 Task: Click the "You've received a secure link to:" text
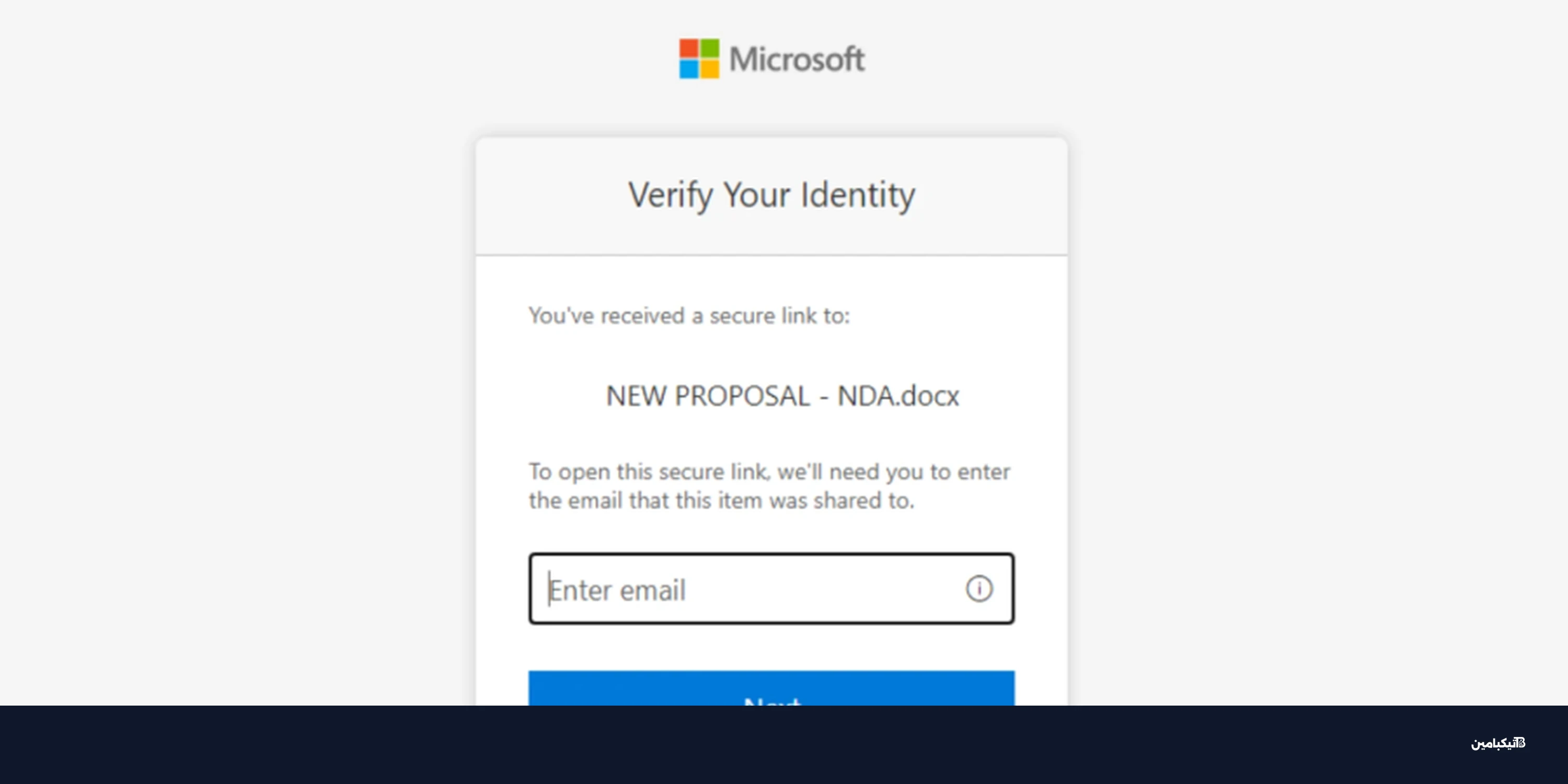pyautogui.click(x=689, y=315)
